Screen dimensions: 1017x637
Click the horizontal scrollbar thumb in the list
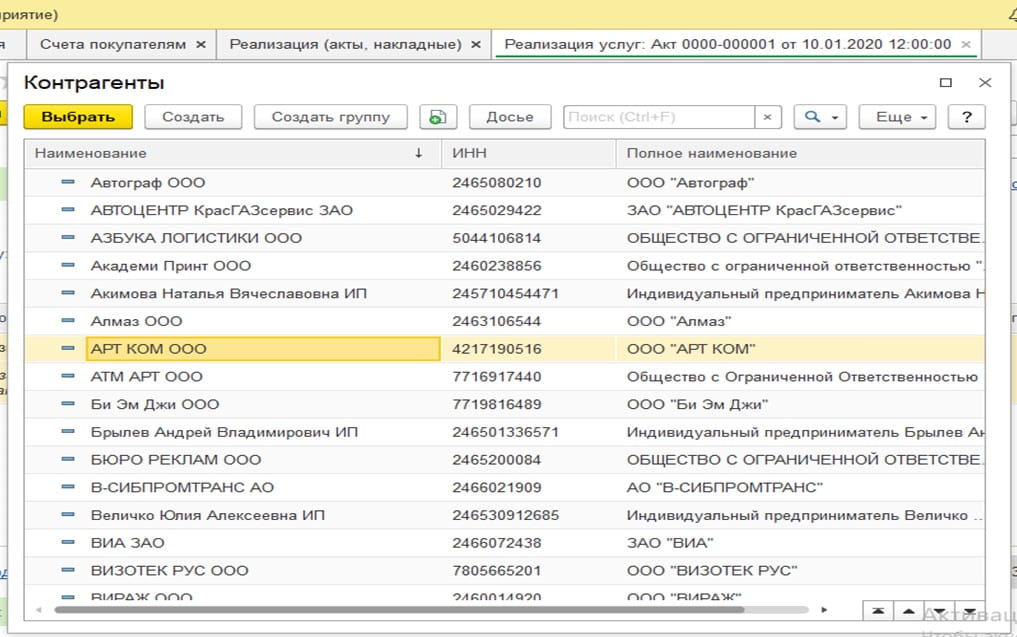pos(399,610)
